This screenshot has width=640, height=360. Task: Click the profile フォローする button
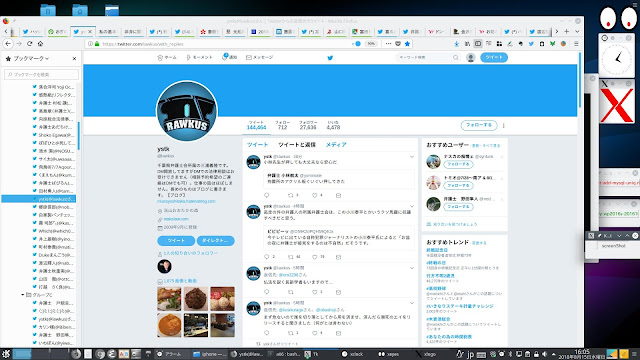point(479,125)
